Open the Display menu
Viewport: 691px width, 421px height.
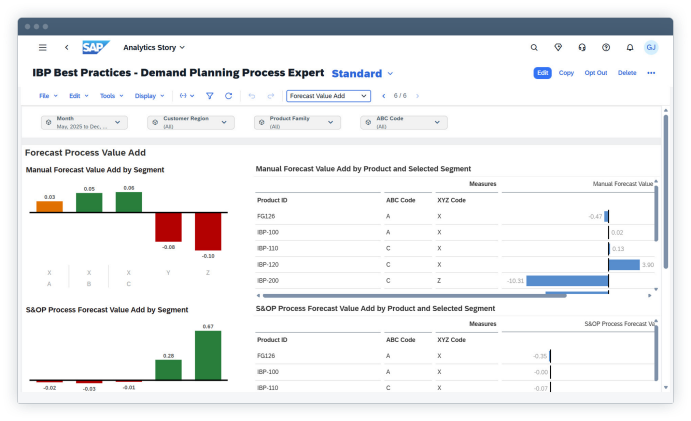point(149,96)
